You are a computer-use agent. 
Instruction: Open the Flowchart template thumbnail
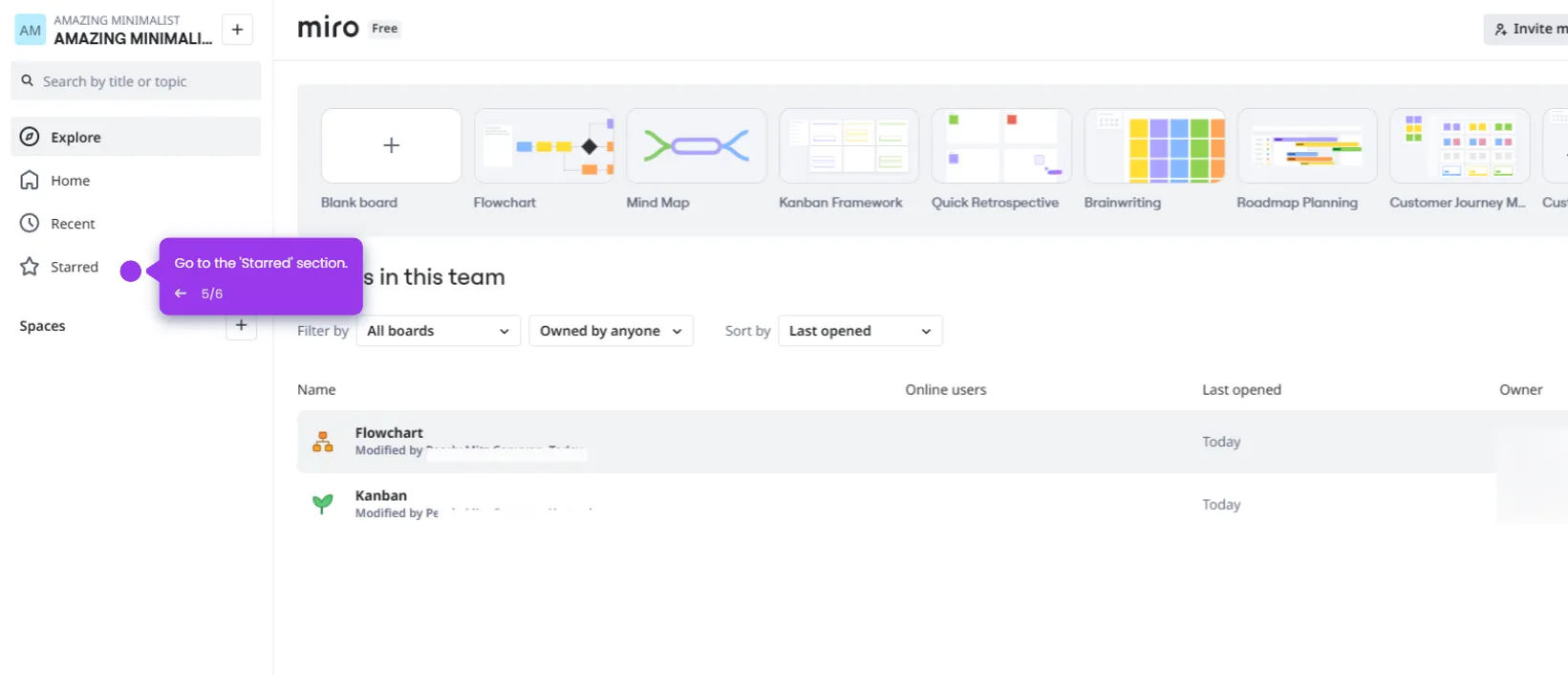544,145
